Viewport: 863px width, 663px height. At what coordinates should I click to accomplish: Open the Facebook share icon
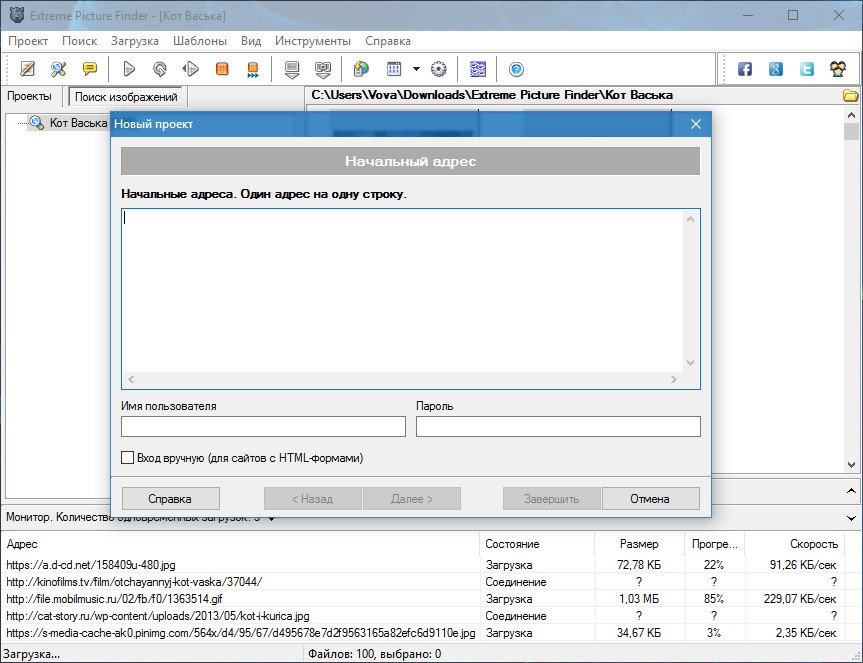745,69
